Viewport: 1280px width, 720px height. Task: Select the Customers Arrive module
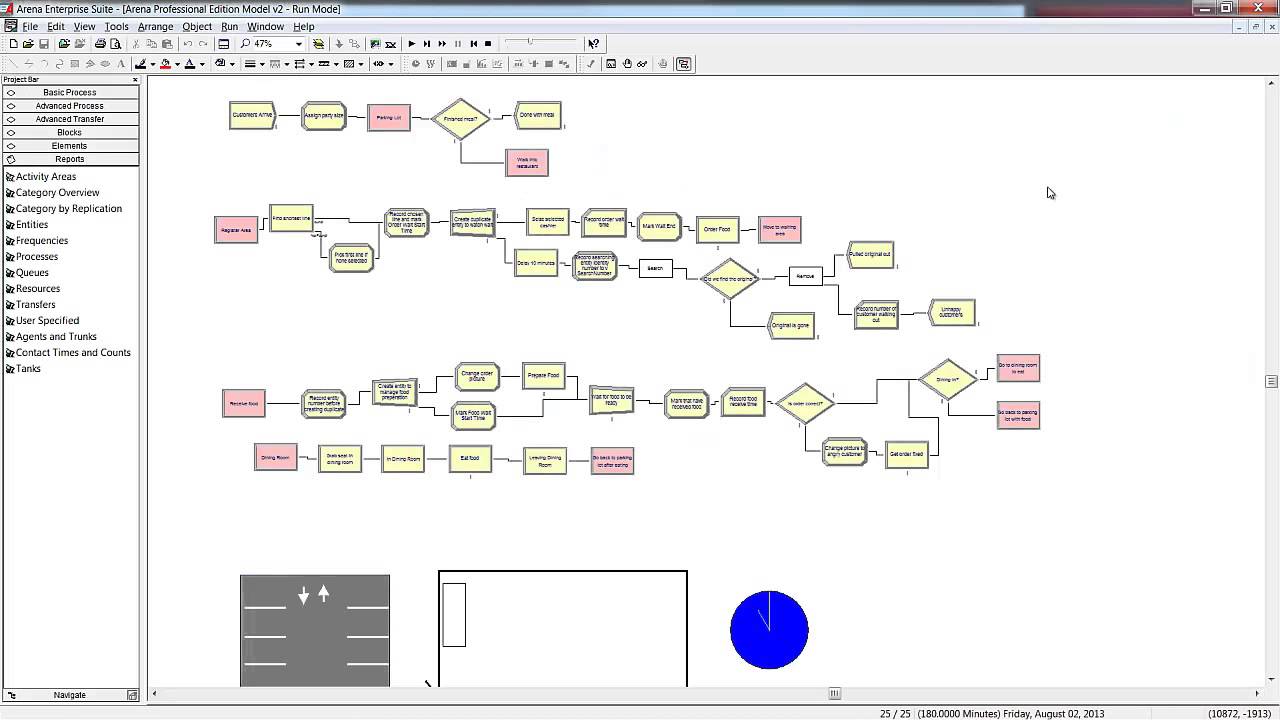pyautogui.click(x=252, y=115)
